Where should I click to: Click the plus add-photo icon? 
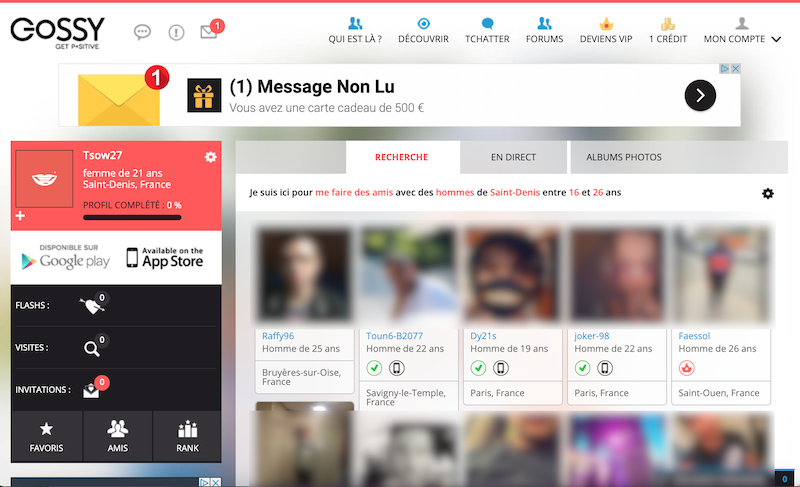20,216
